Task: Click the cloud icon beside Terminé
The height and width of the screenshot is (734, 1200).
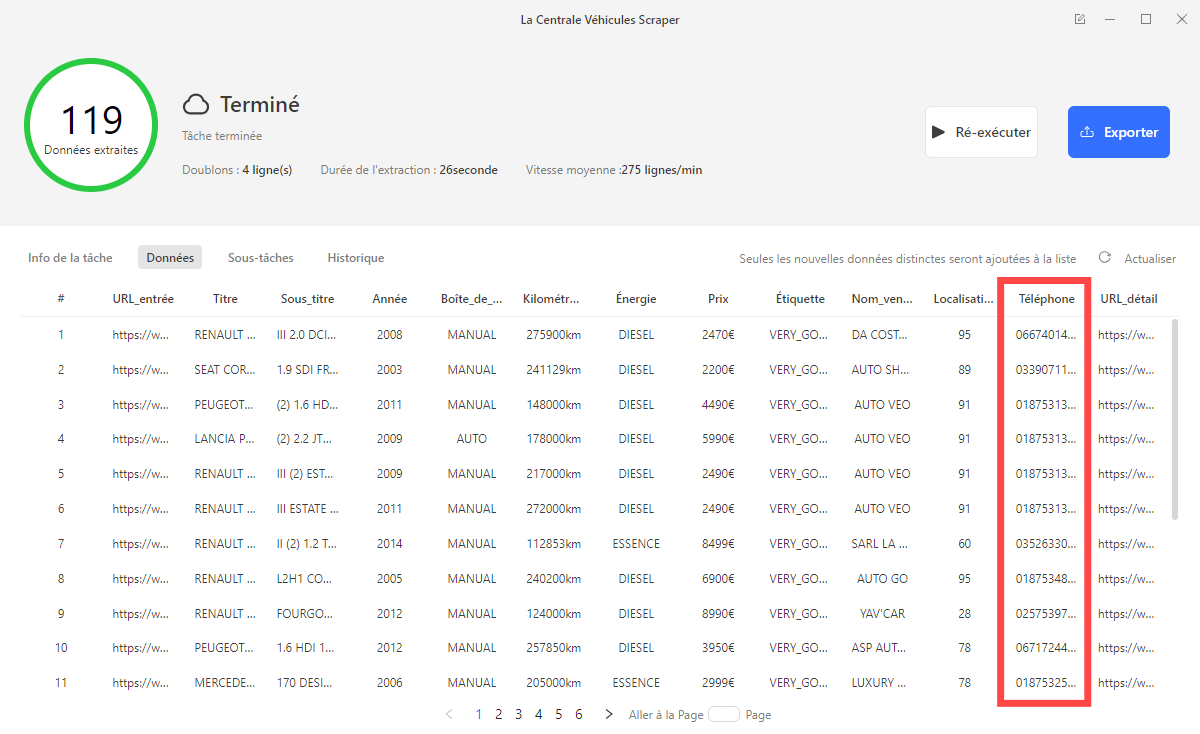Action: [196, 104]
